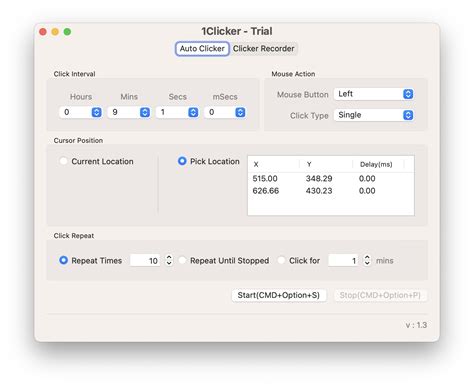Image resolution: width=474 pixels, height=387 pixels.
Task: Click the Start(CMD+Option+S) button
Action: (279, 295)
